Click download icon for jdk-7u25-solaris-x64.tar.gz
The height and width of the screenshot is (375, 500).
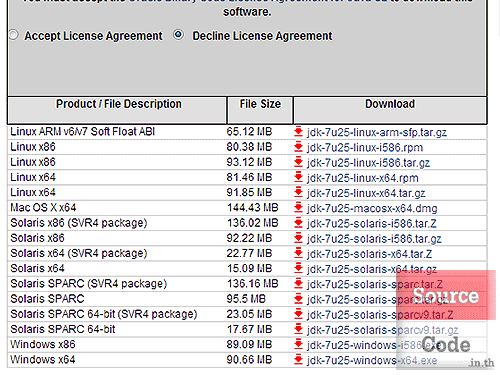click(298, 268)
